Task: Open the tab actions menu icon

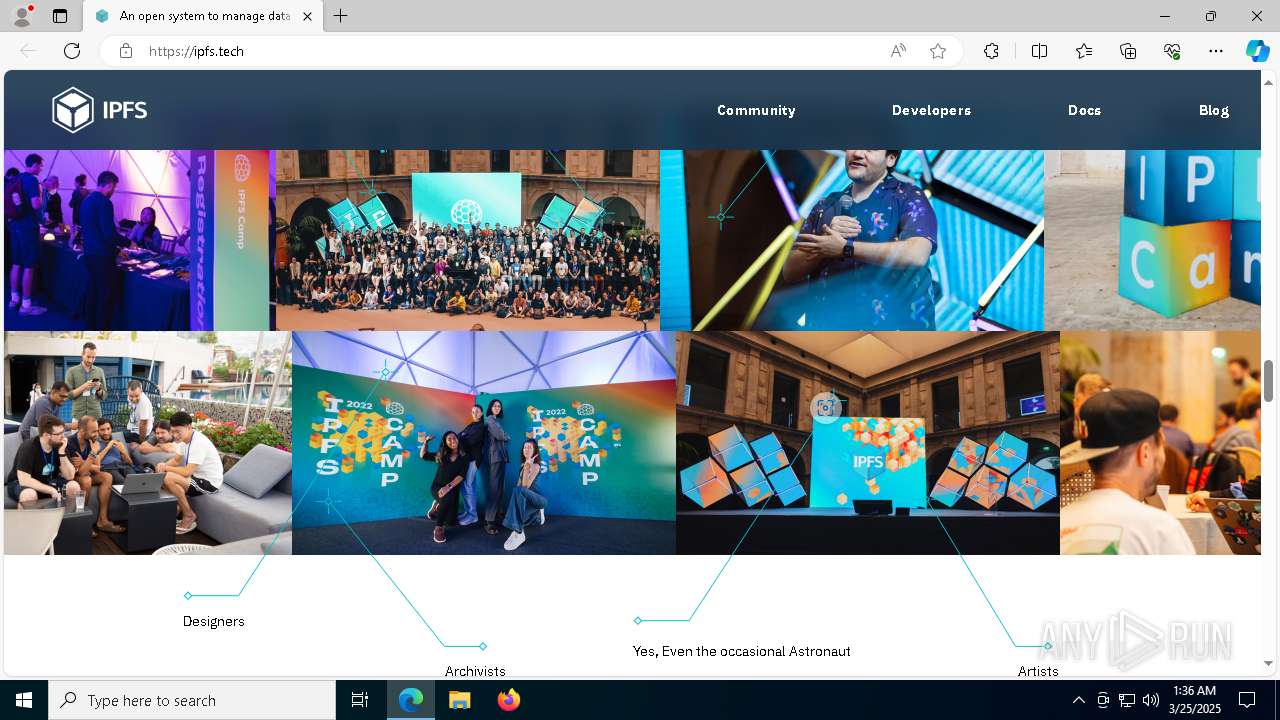Action: click(60, 16)
